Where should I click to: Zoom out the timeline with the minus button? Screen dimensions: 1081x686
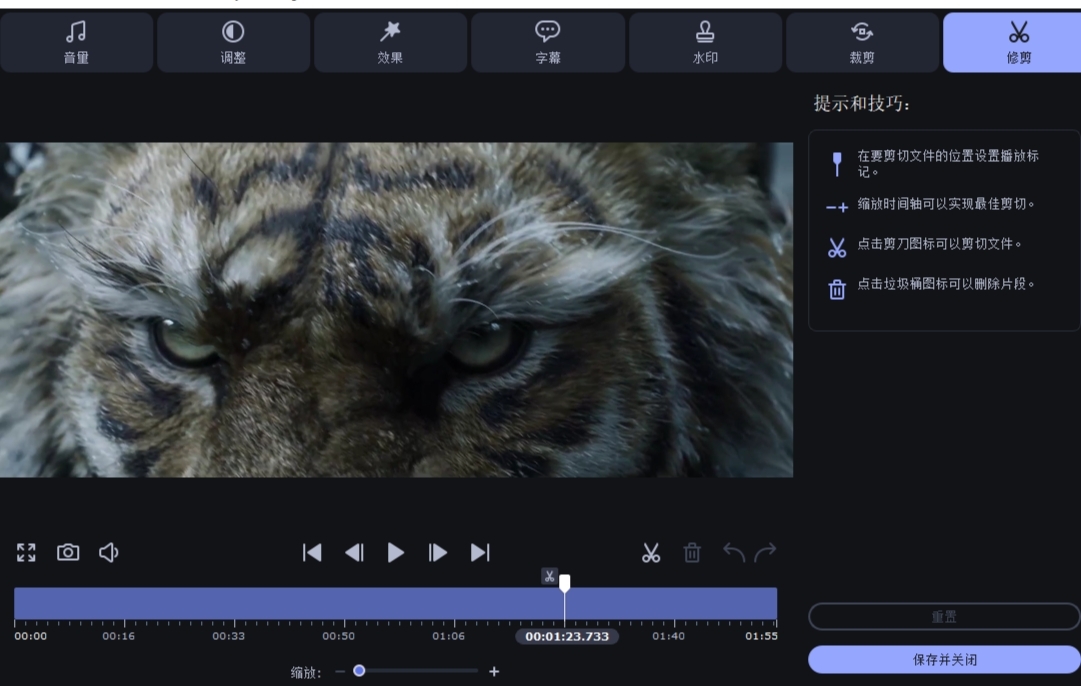[x=340, y=671]
